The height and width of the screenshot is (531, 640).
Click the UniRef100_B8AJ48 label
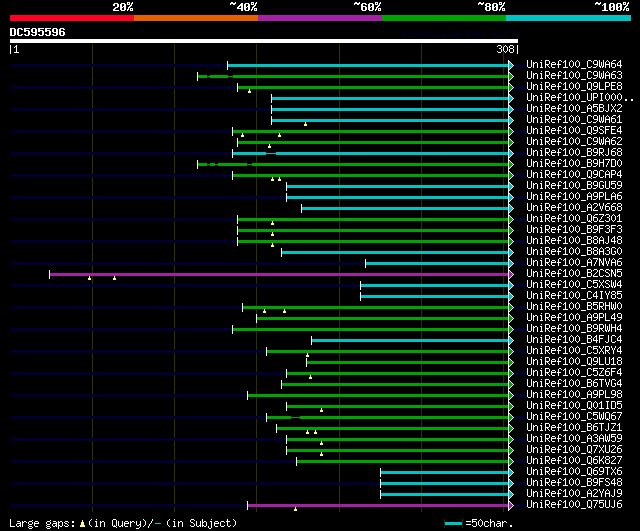tap(574, 241)
